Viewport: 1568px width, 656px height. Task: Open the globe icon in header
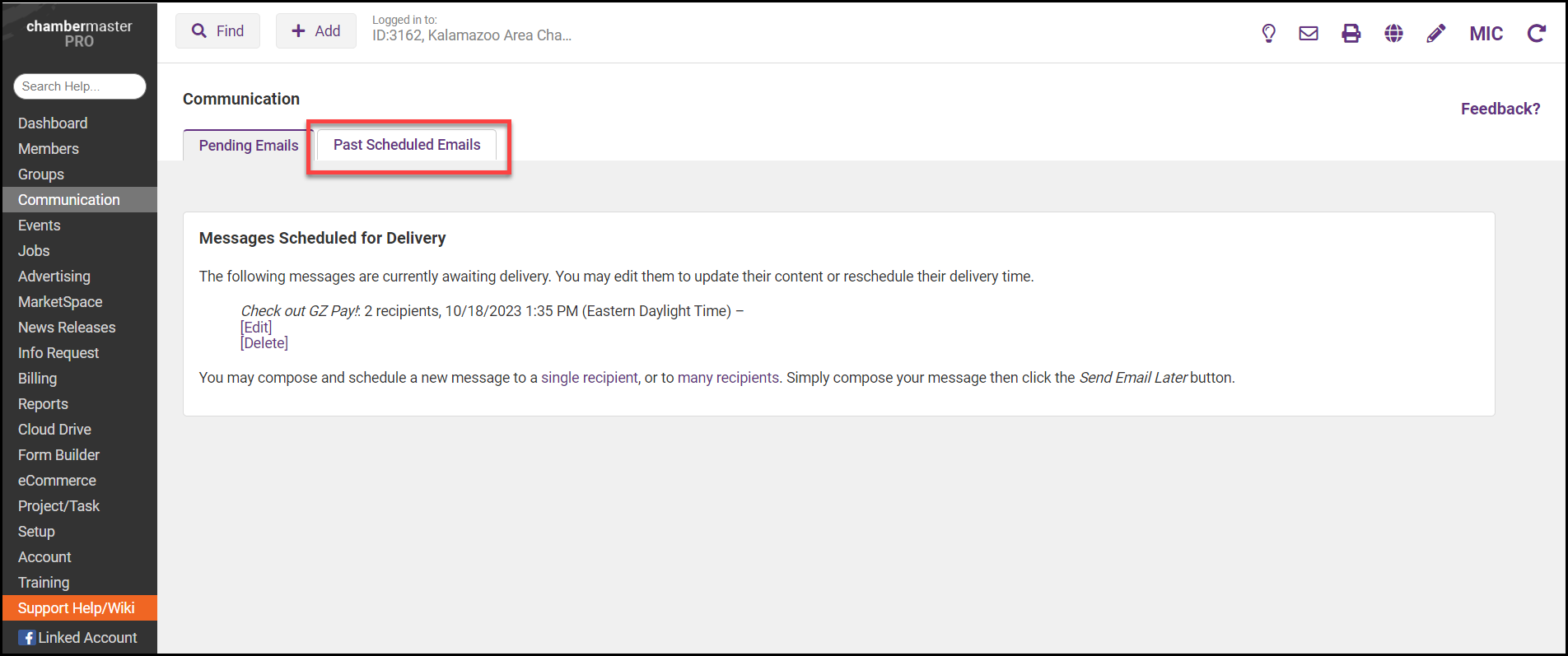(1393, 33)
